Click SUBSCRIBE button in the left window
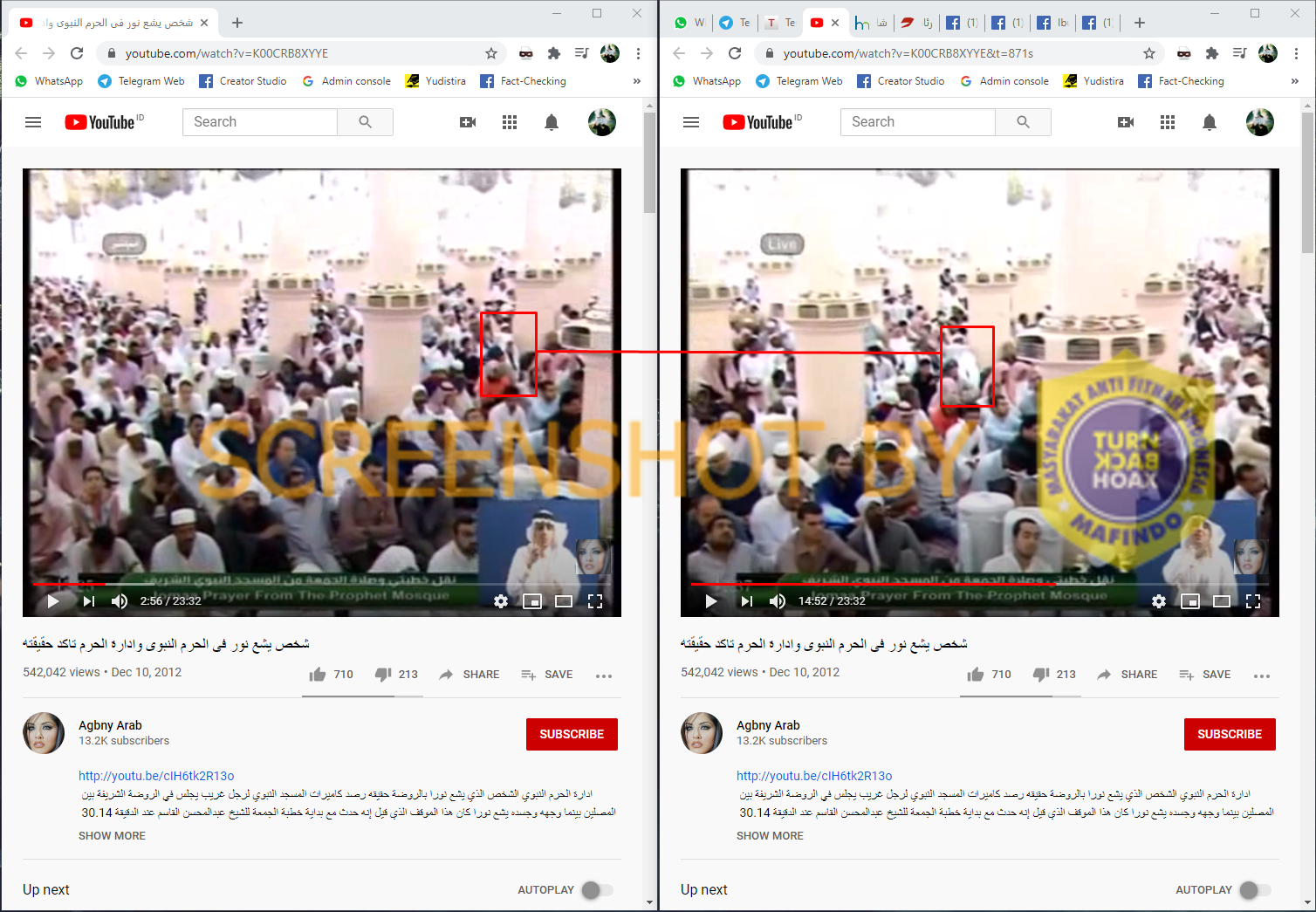The width and height of the screenshot is (1316, 912). 572,735
